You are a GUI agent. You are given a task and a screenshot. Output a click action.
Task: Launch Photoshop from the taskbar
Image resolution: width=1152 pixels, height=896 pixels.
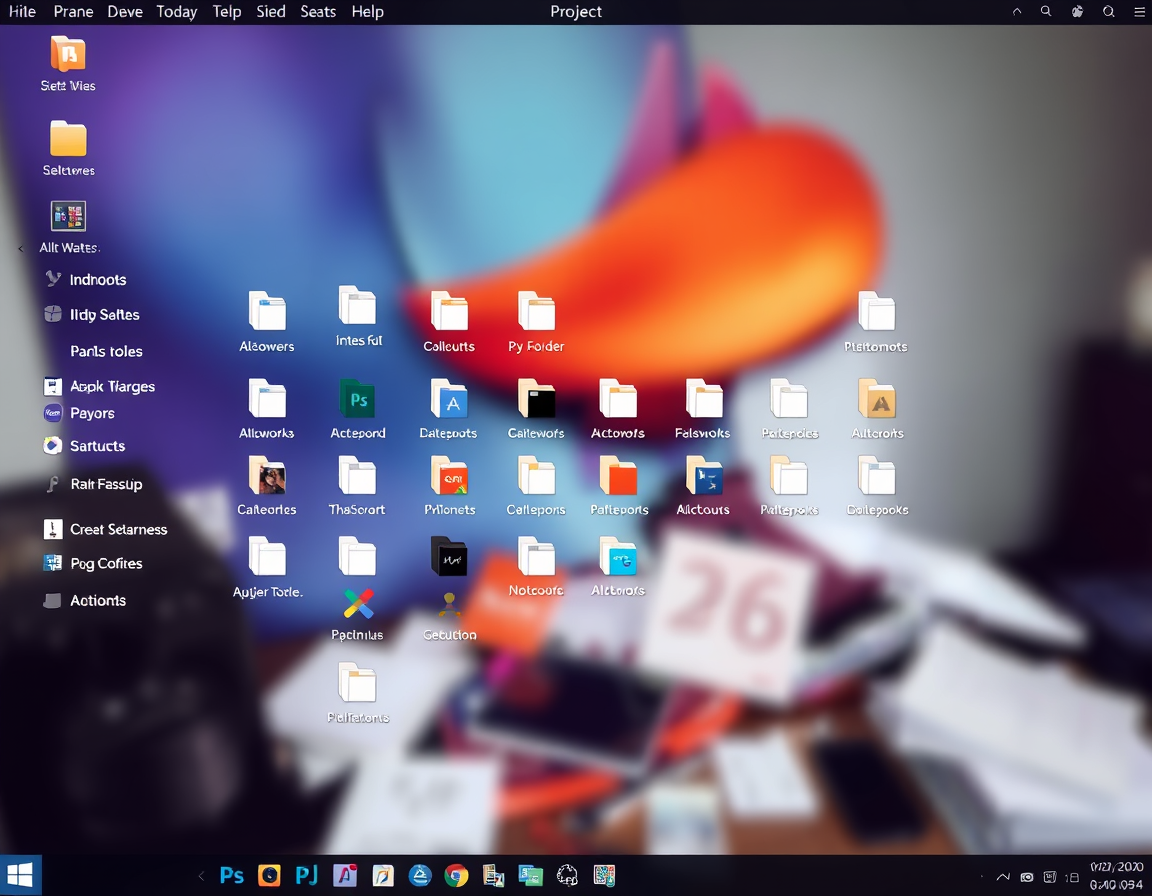coord(232,875)
